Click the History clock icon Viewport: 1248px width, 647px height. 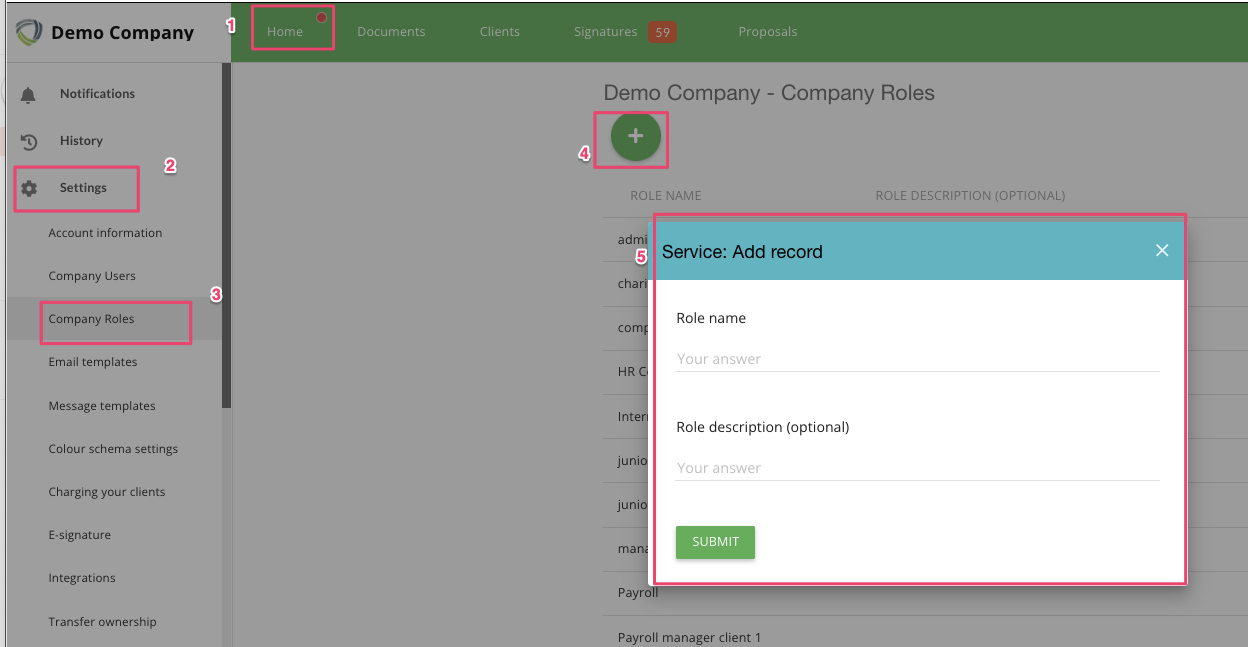pos(28,141)
